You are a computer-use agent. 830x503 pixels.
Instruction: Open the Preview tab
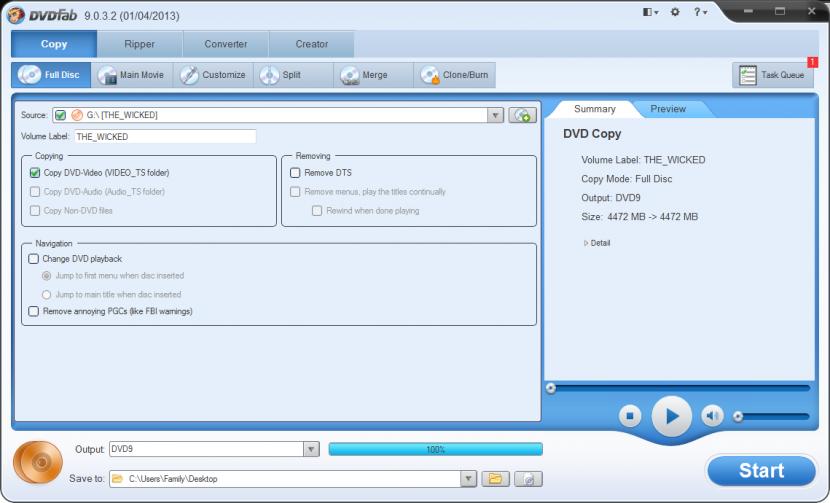(x=668, y=109)
